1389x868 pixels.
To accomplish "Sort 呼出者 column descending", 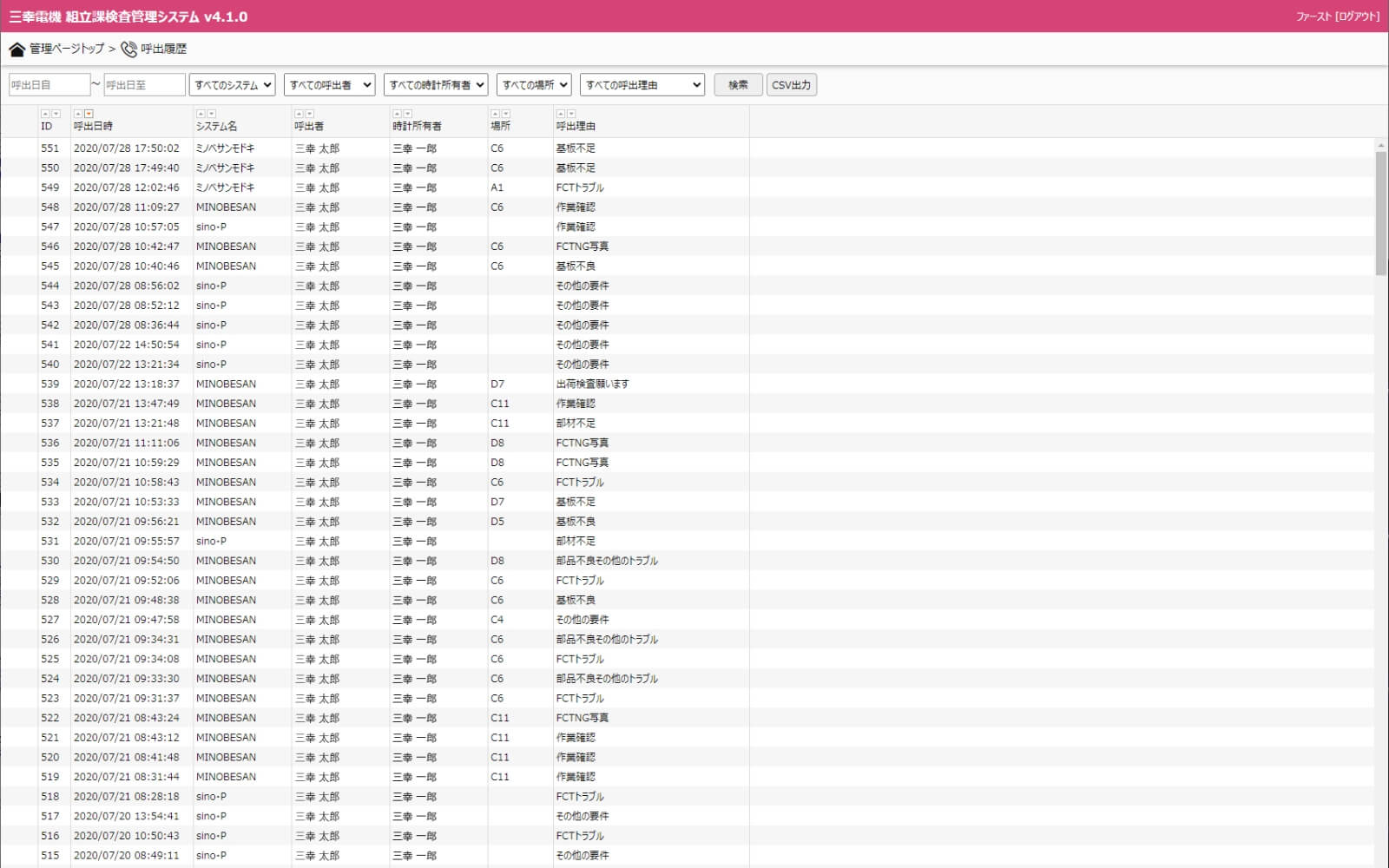I will 310,114.
